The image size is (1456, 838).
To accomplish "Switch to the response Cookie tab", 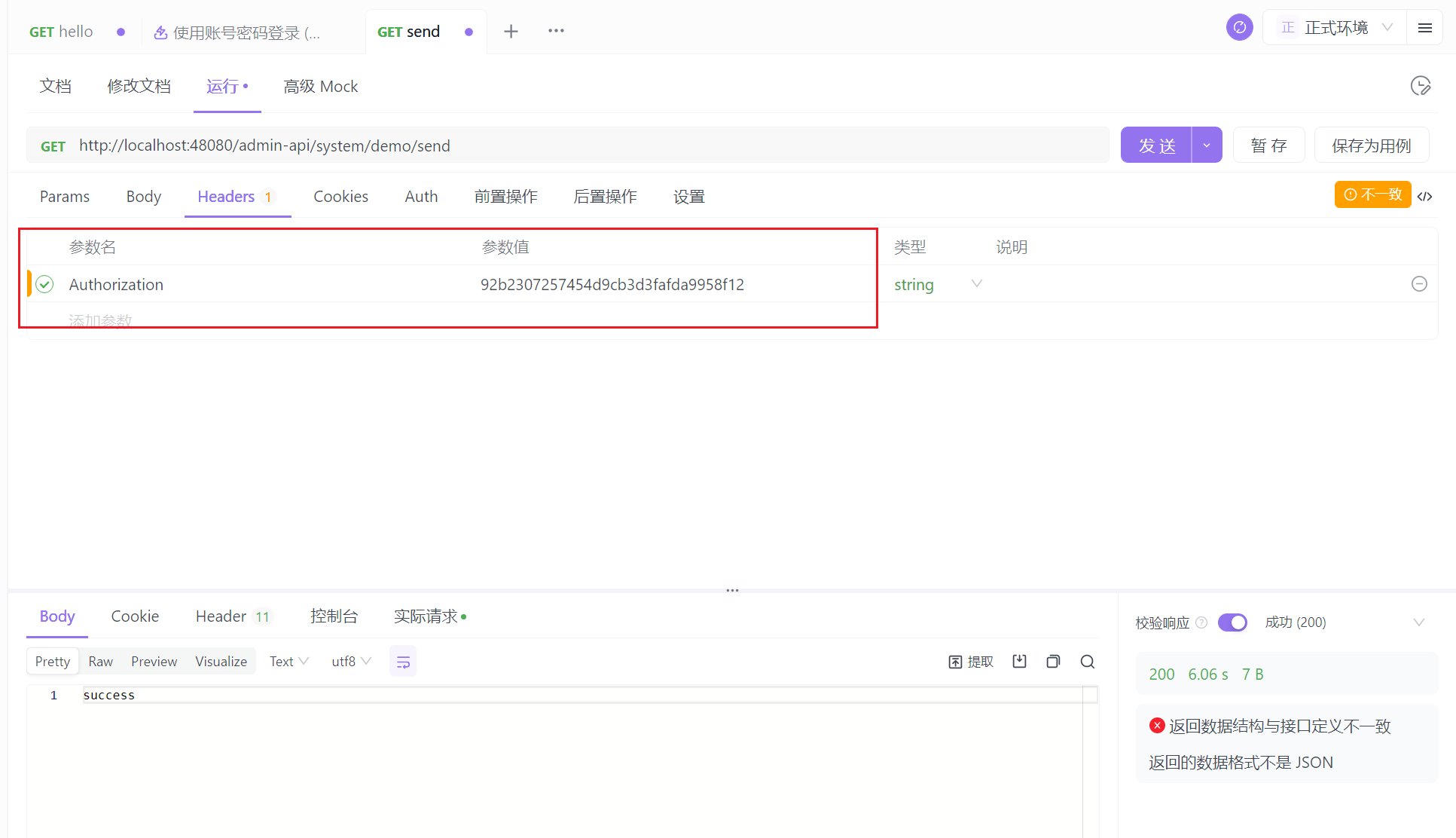I will 135,616.
